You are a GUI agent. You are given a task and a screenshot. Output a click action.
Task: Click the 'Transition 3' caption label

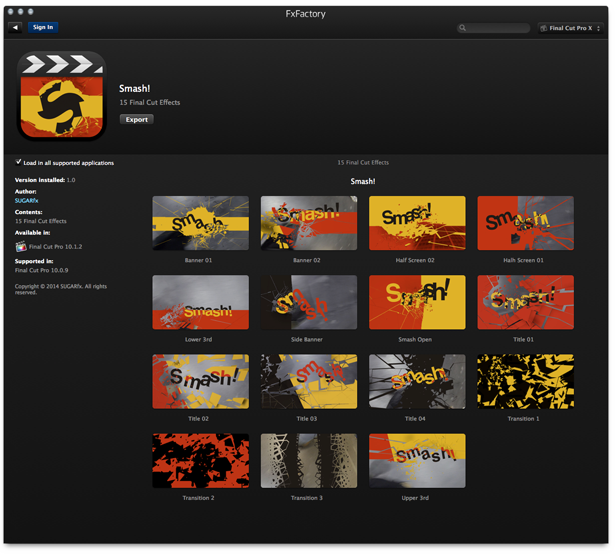(307, 498)
